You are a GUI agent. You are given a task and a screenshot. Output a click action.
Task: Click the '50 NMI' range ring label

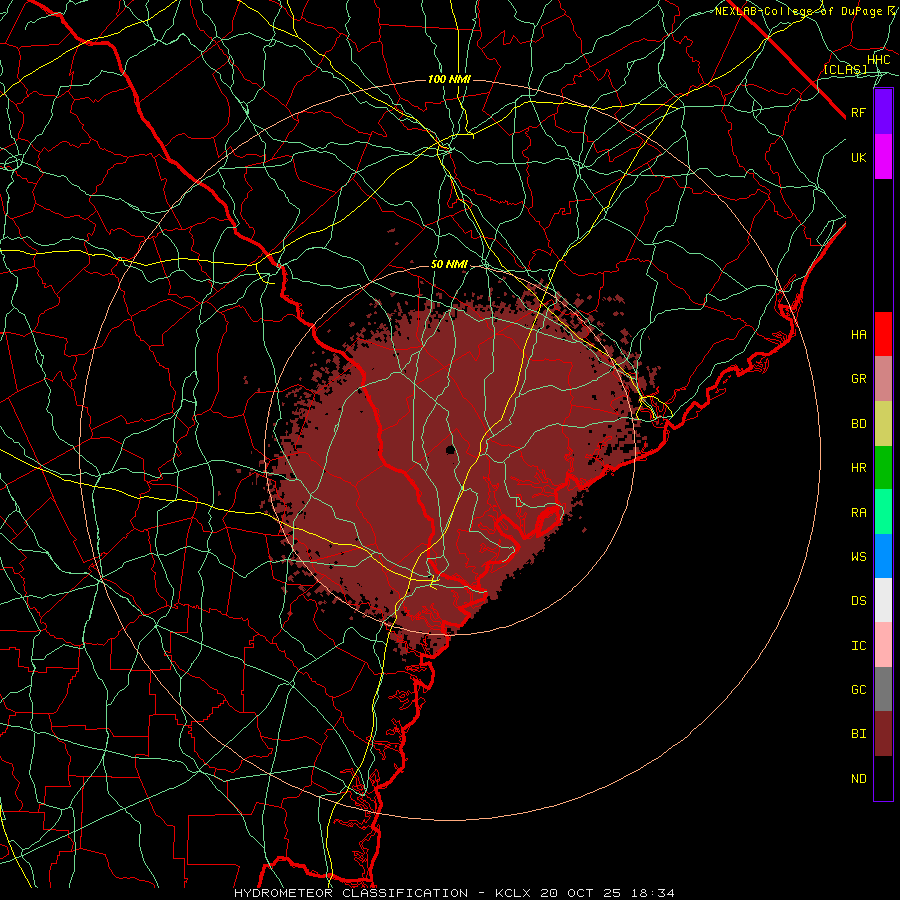click(x=449, y=265)
